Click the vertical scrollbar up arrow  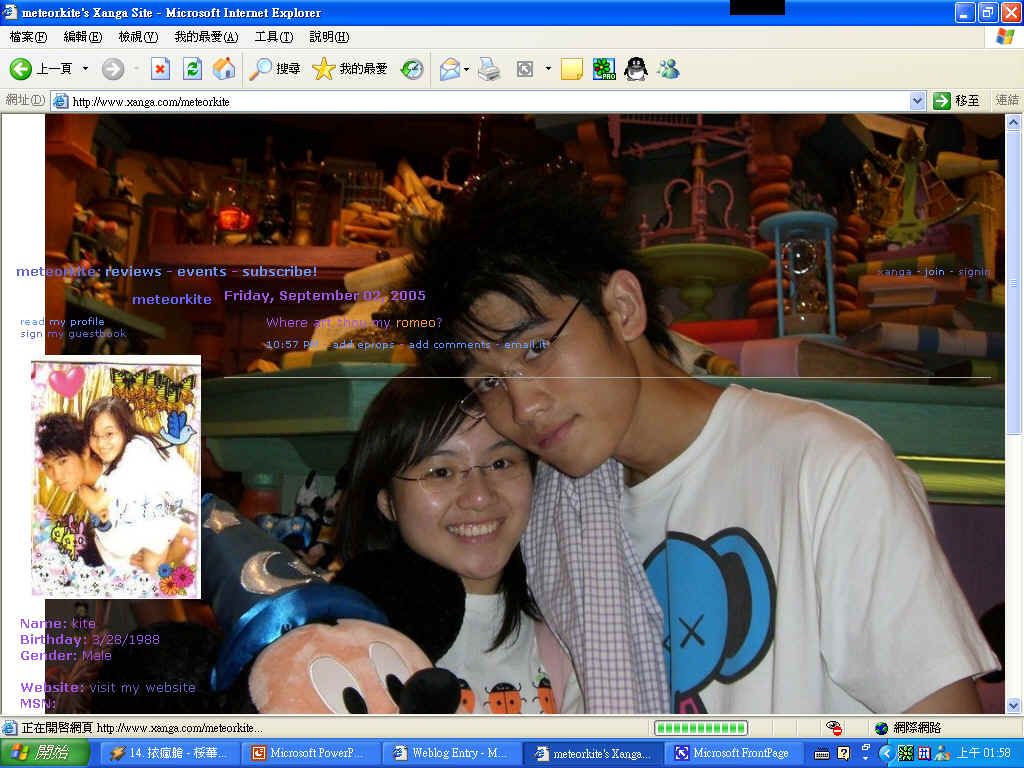coord(1014,122)
